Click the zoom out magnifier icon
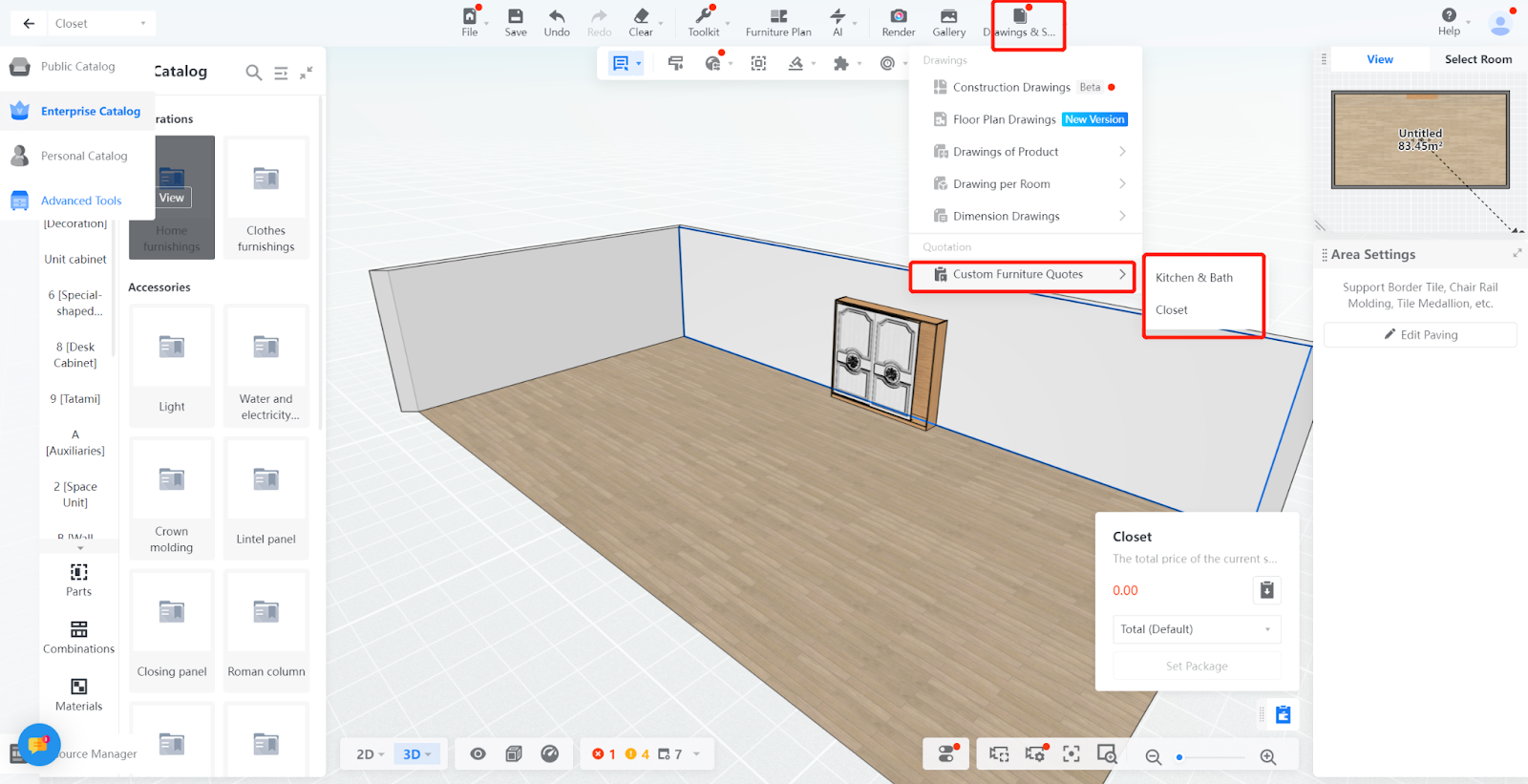The width and height of the screenshot is (1528, 784). coord(1154,757)
